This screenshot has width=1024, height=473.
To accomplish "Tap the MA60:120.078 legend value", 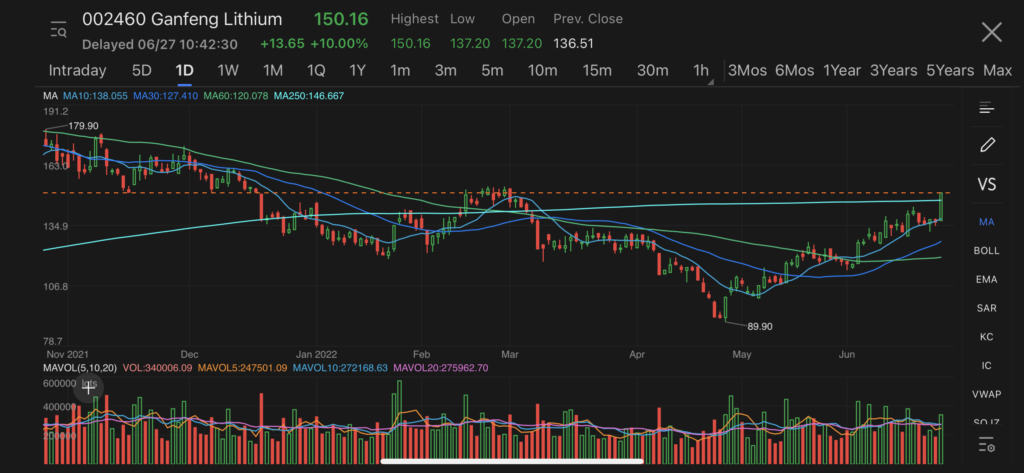I will (236, 96).
